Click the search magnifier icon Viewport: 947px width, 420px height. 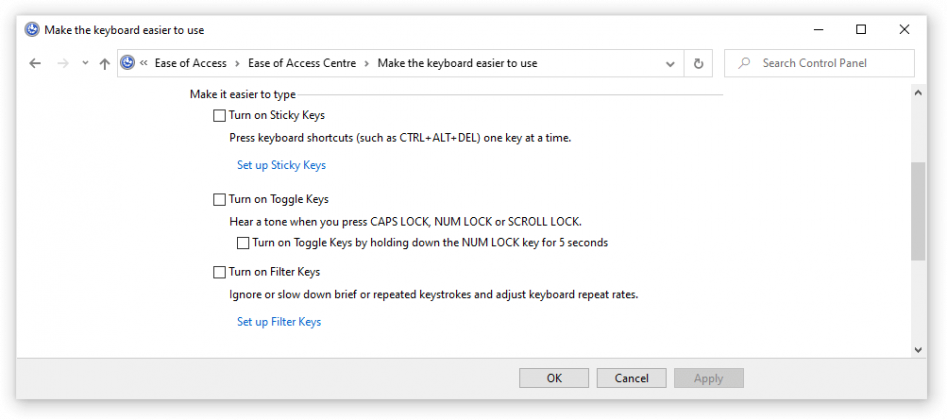click(745, 63)
